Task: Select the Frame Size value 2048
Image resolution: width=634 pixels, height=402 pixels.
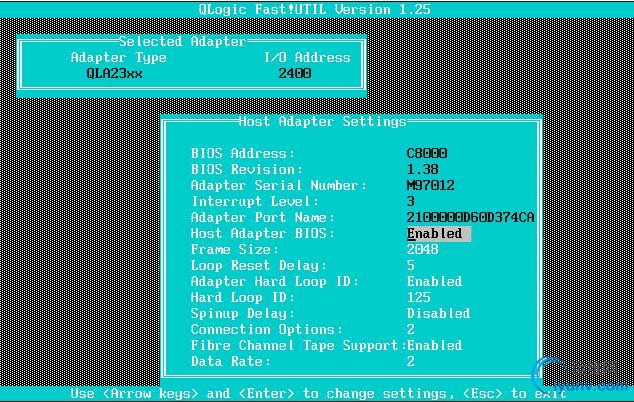Action: tap(423, 250)
